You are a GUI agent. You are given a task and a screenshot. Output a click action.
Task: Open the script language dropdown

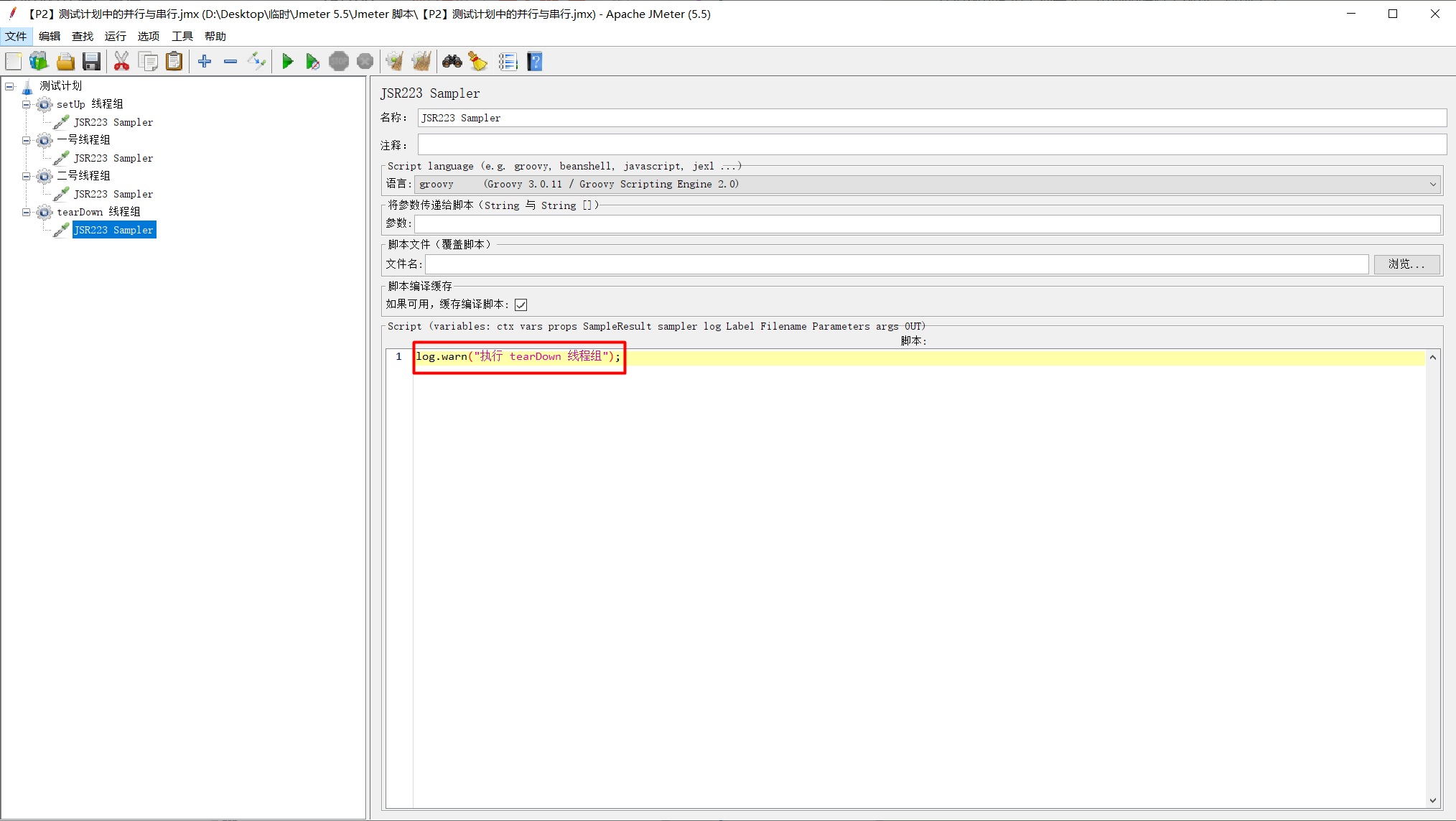pyautogui.click(x=928, y=185)
